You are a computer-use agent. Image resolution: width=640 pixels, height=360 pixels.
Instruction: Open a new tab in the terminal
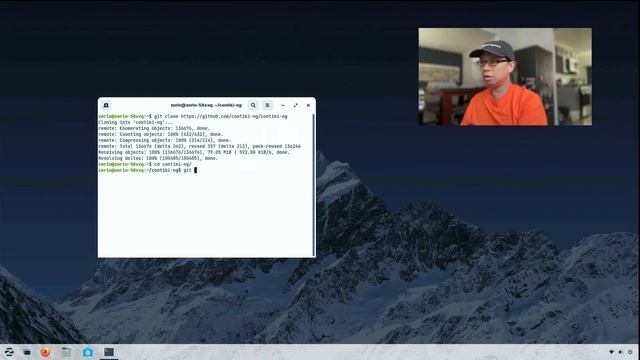[106, 105]
